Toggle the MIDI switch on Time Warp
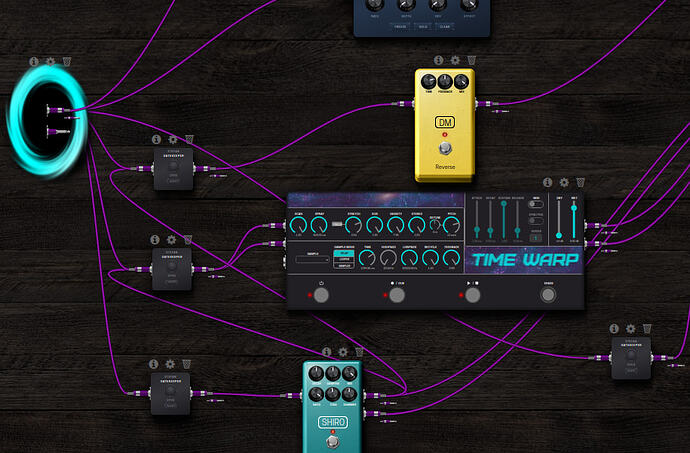Screen dimensions: 690x453 tap(536, 205)
